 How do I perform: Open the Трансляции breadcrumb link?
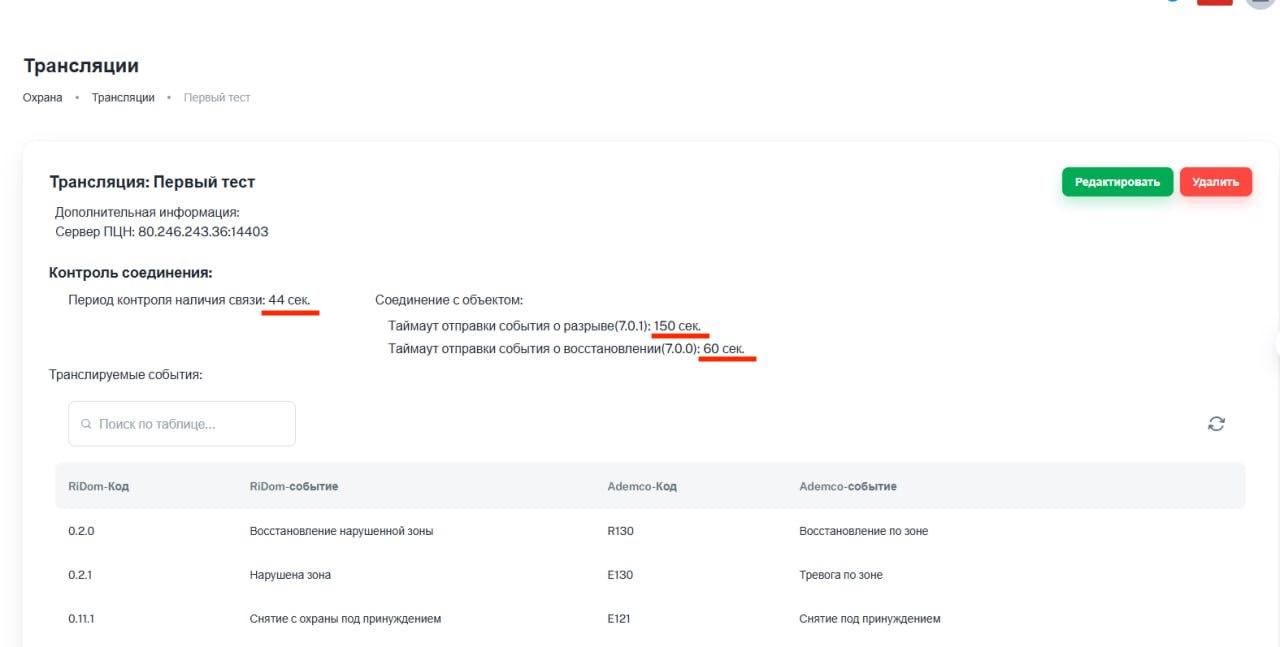[x=123, y=98]
